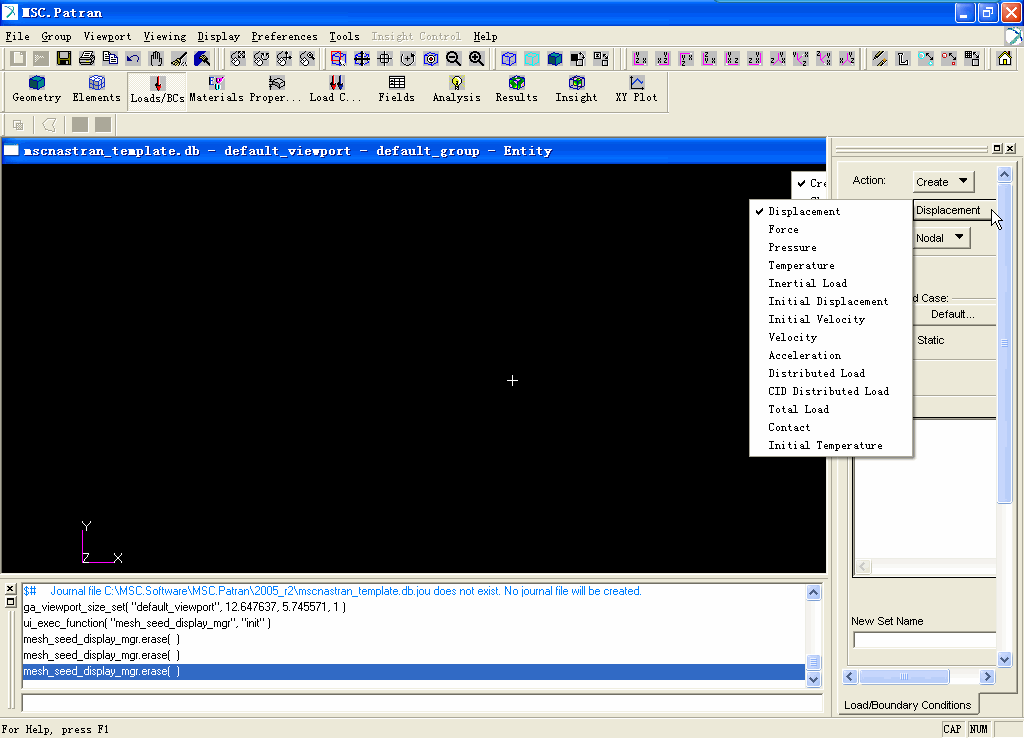
Task: Click the Loads/BCs application button
Action: click(x=157, y=90)
